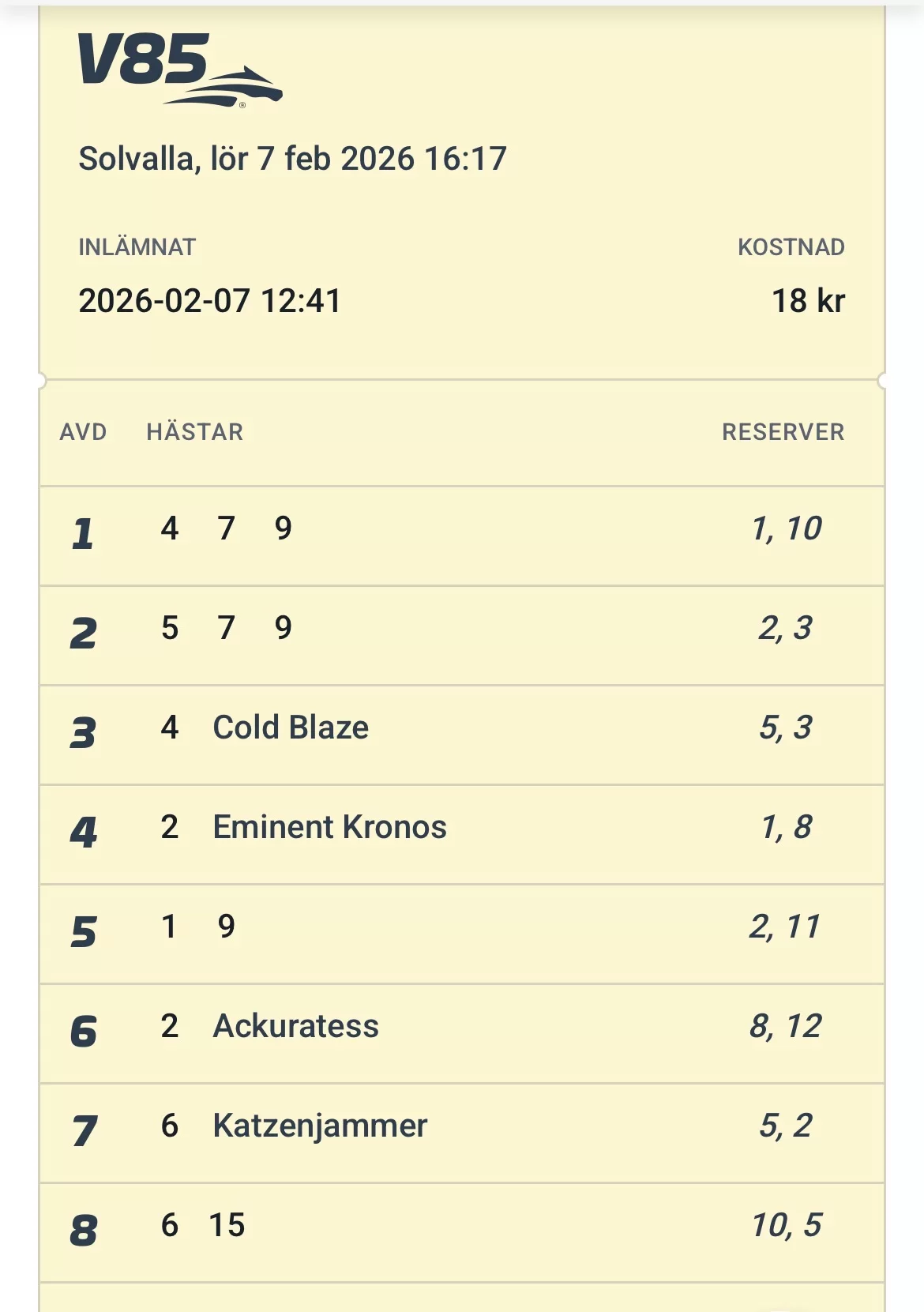The width and height of the screenshot is (924, 1312).
Task: Click the submitted timestamp 2026-02-07 12:41
Action: pyautogui.click(x=209, y=301)
